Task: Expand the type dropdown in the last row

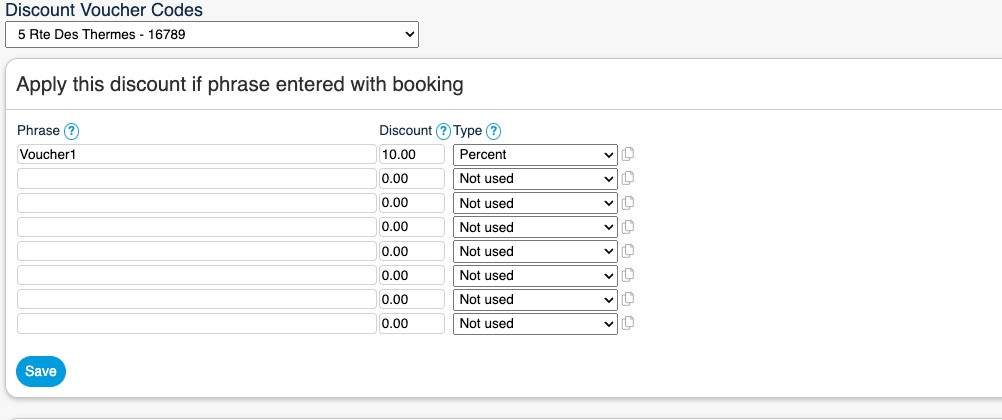Action: click(x=535, y=323)
